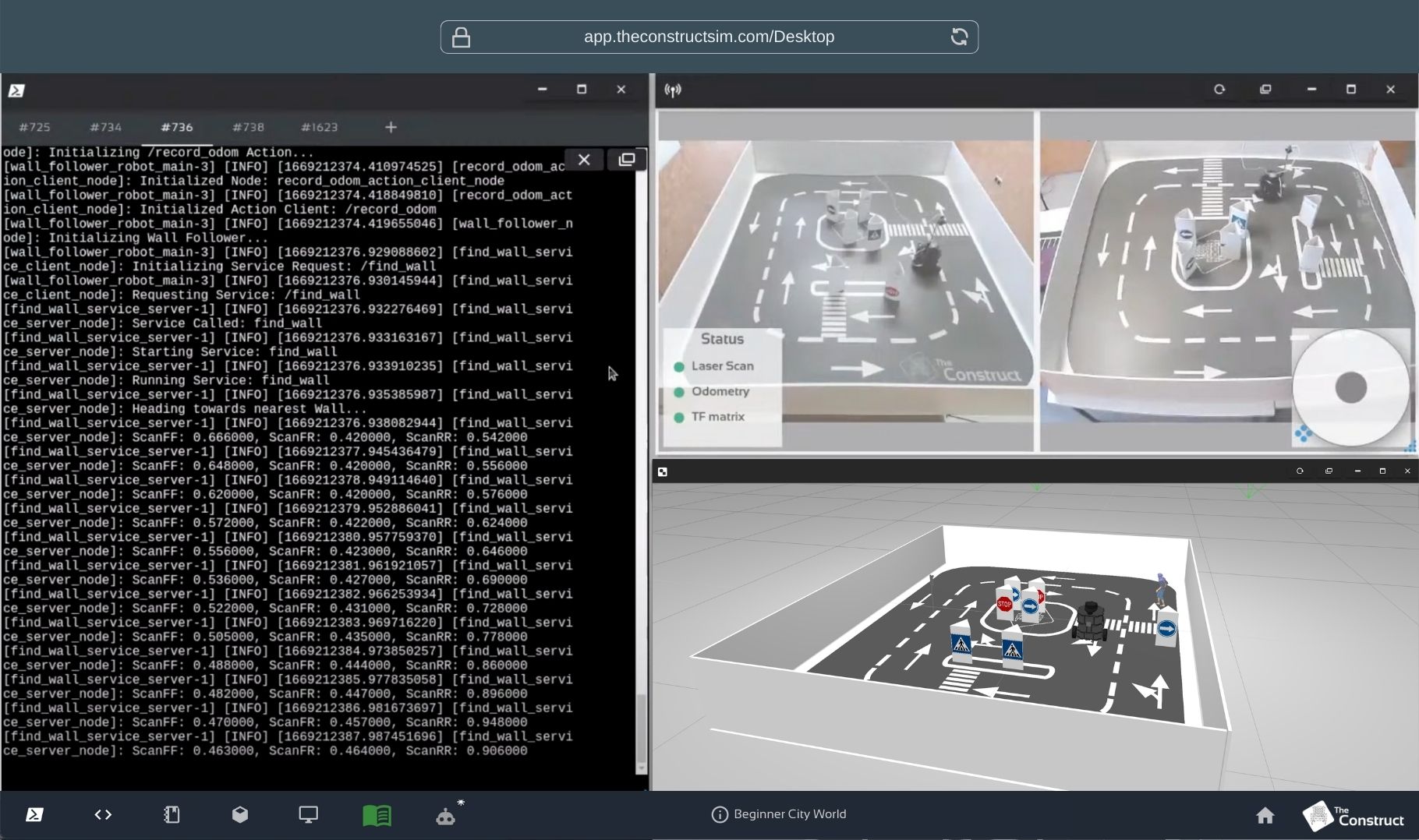Reload the page with browser refresh icon
The height and width of the screenshot is (840, 1419).
[x=959, y=37]
